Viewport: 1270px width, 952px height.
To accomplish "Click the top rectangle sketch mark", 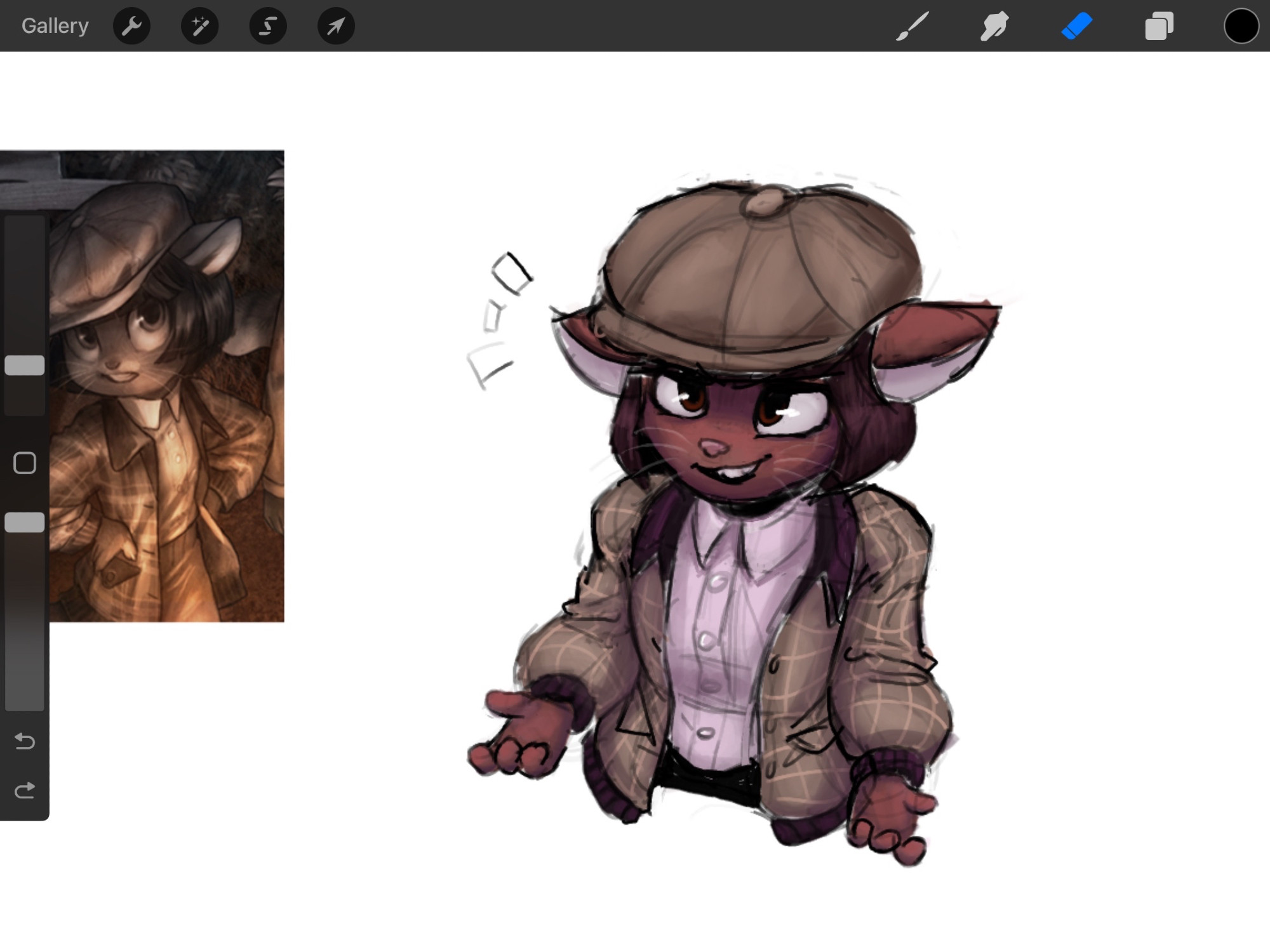I will tap(511, 273).
